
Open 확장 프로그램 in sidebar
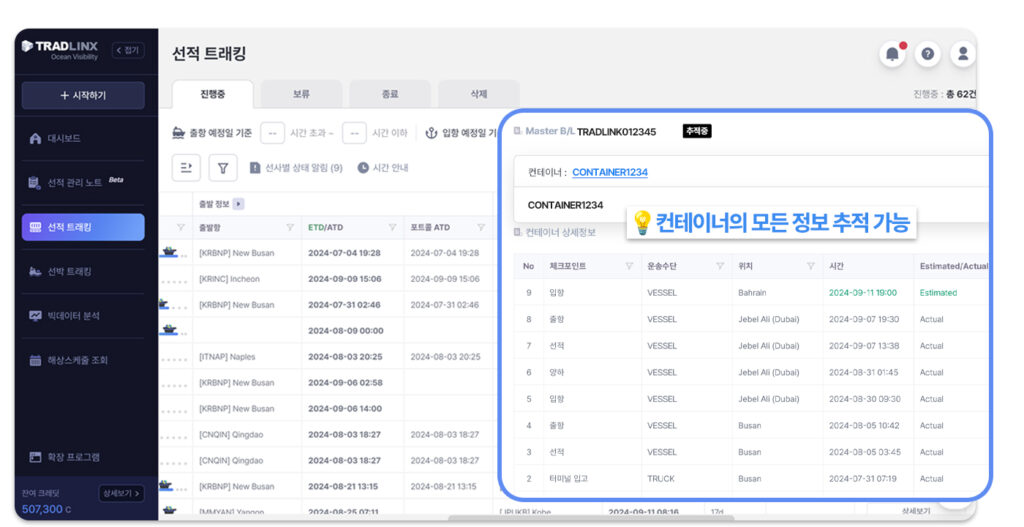[x=83, y=457]
